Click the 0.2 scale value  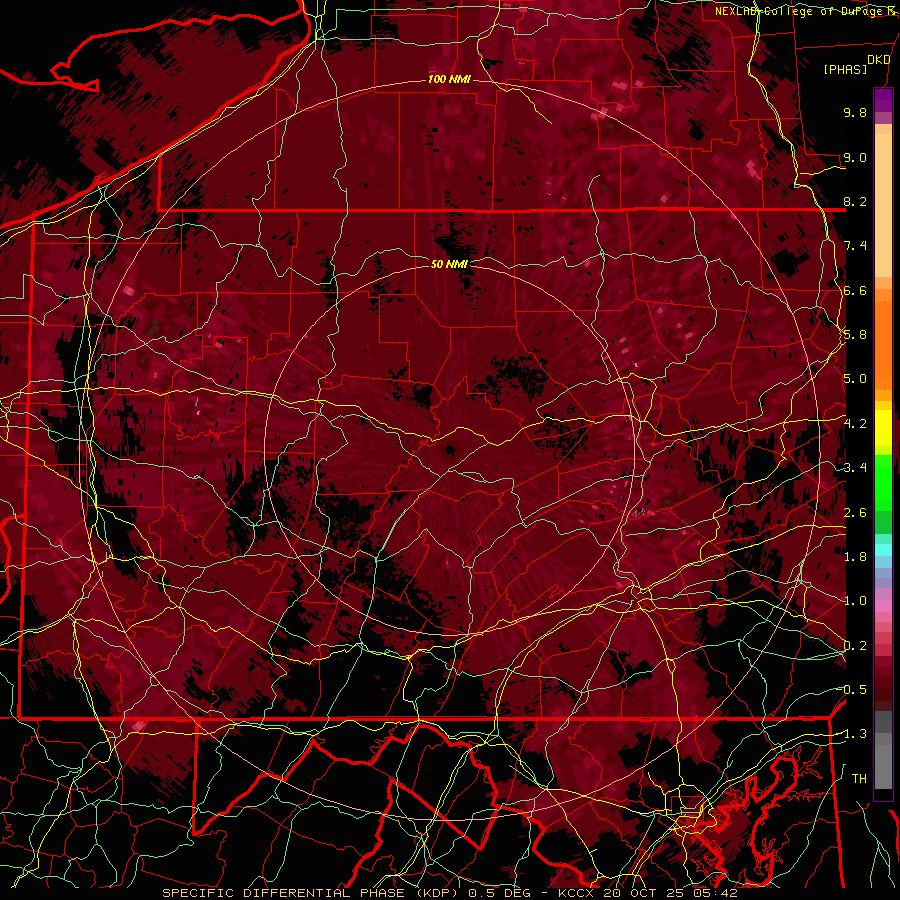click(855, 646)
